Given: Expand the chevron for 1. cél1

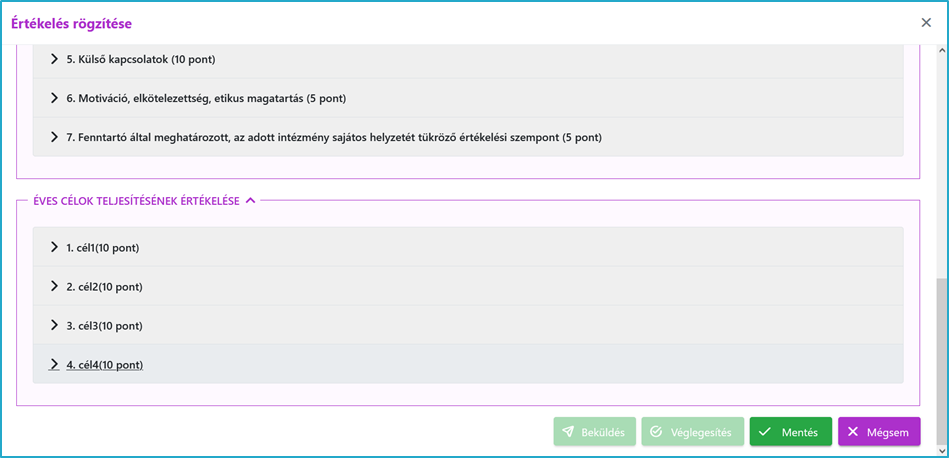Looking at the screenshot, I should tap(54, 247).
